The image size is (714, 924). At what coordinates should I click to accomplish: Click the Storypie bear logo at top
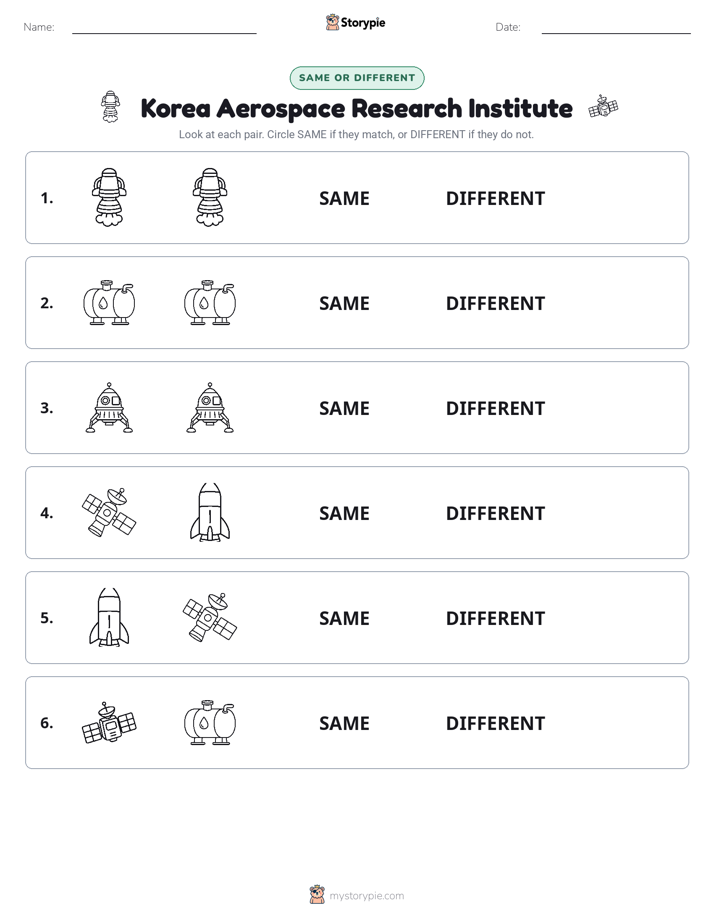[x=332, y=22]
